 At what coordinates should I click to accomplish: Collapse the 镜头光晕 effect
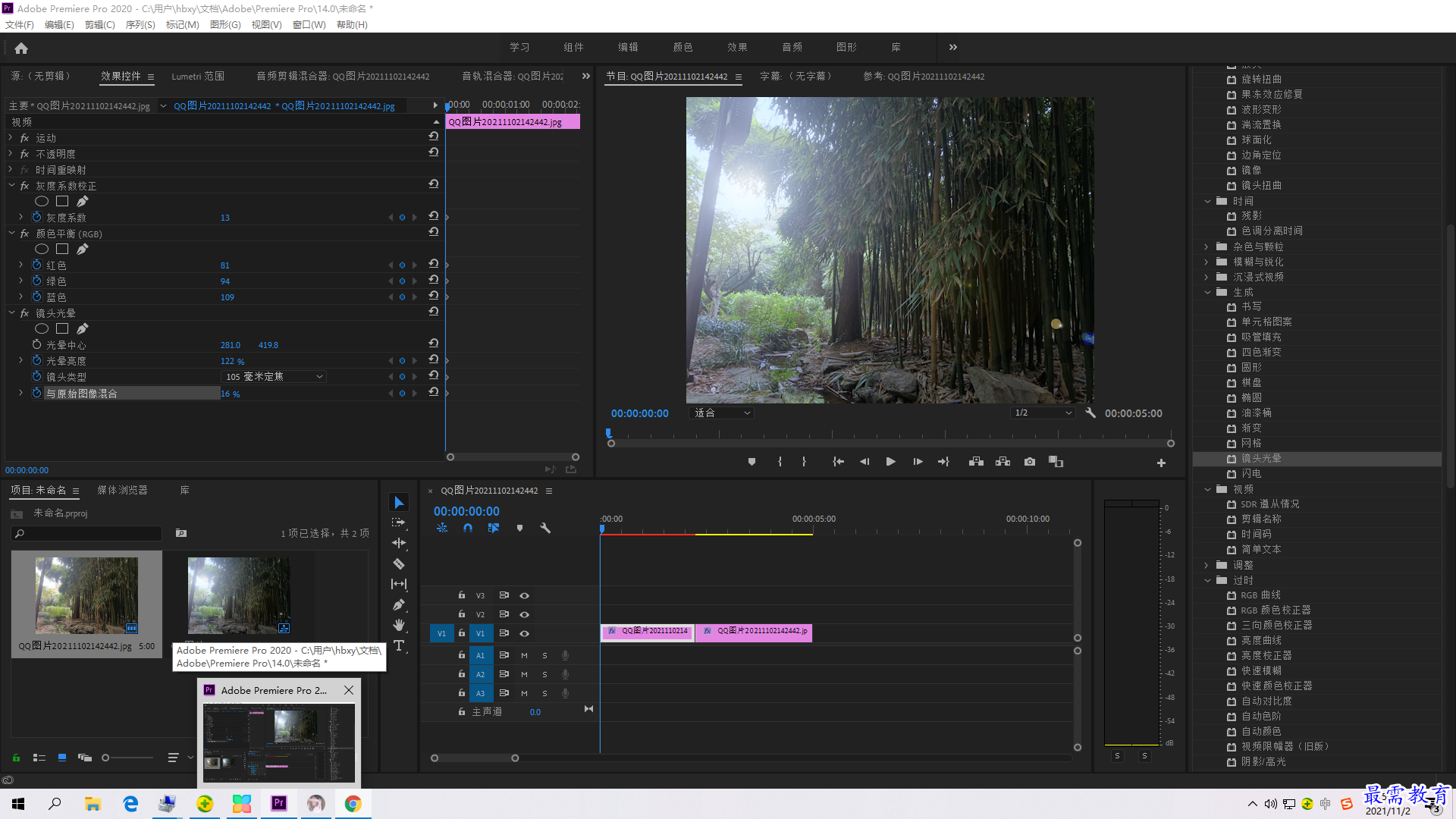tap(11, 313)
